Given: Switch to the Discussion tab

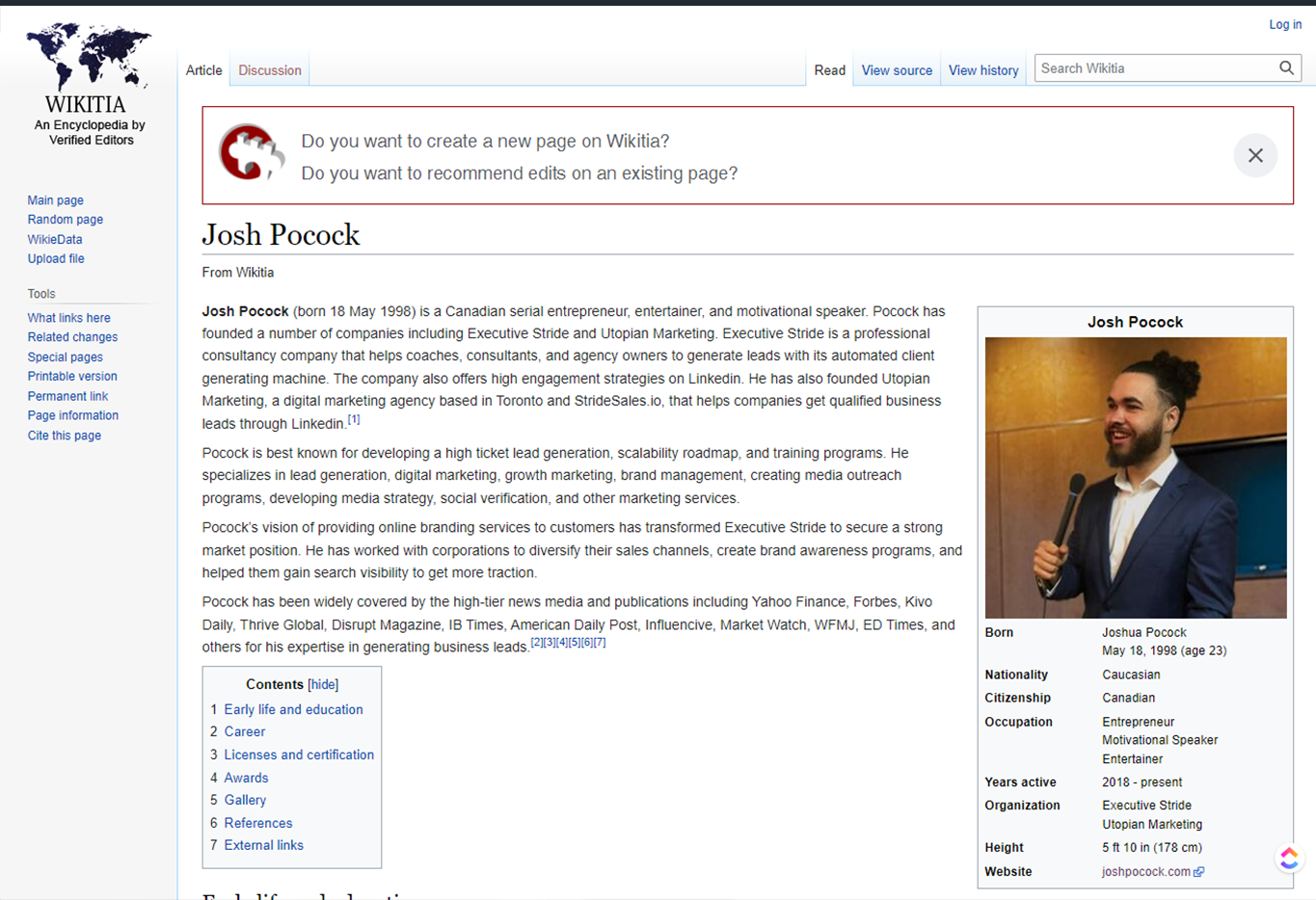Looking at the screenshot, I should coord(270,70).
